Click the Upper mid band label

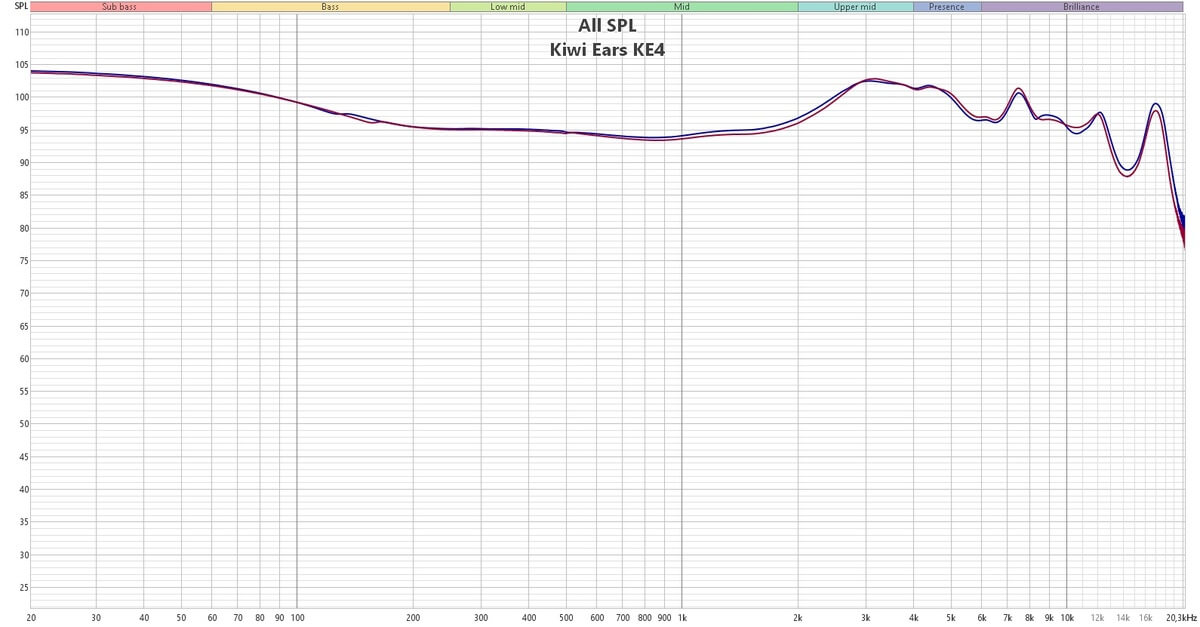(x=855, y=7)
